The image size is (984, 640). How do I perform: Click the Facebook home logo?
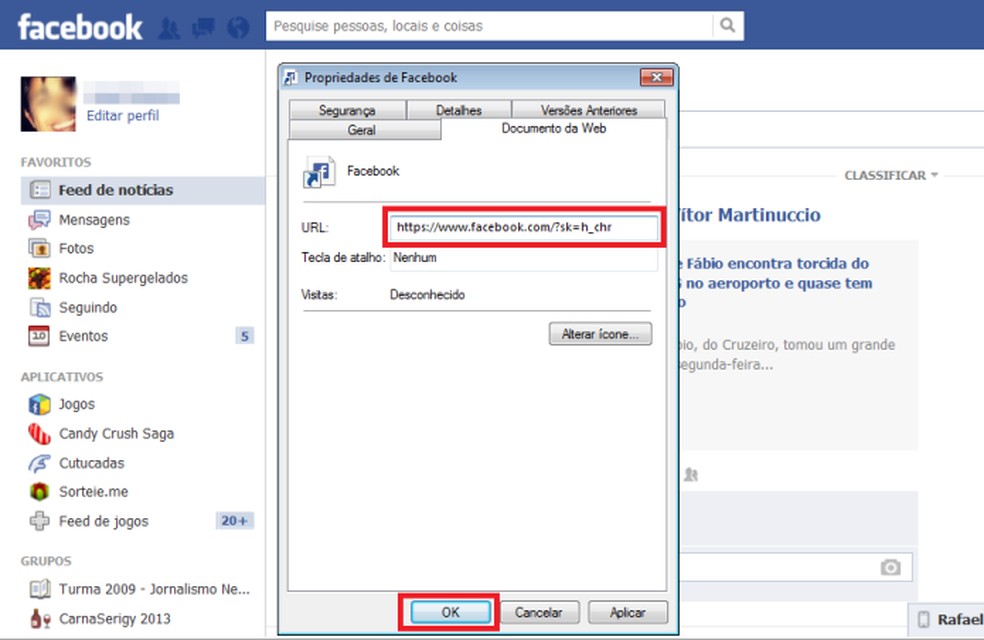coord(80,26)
